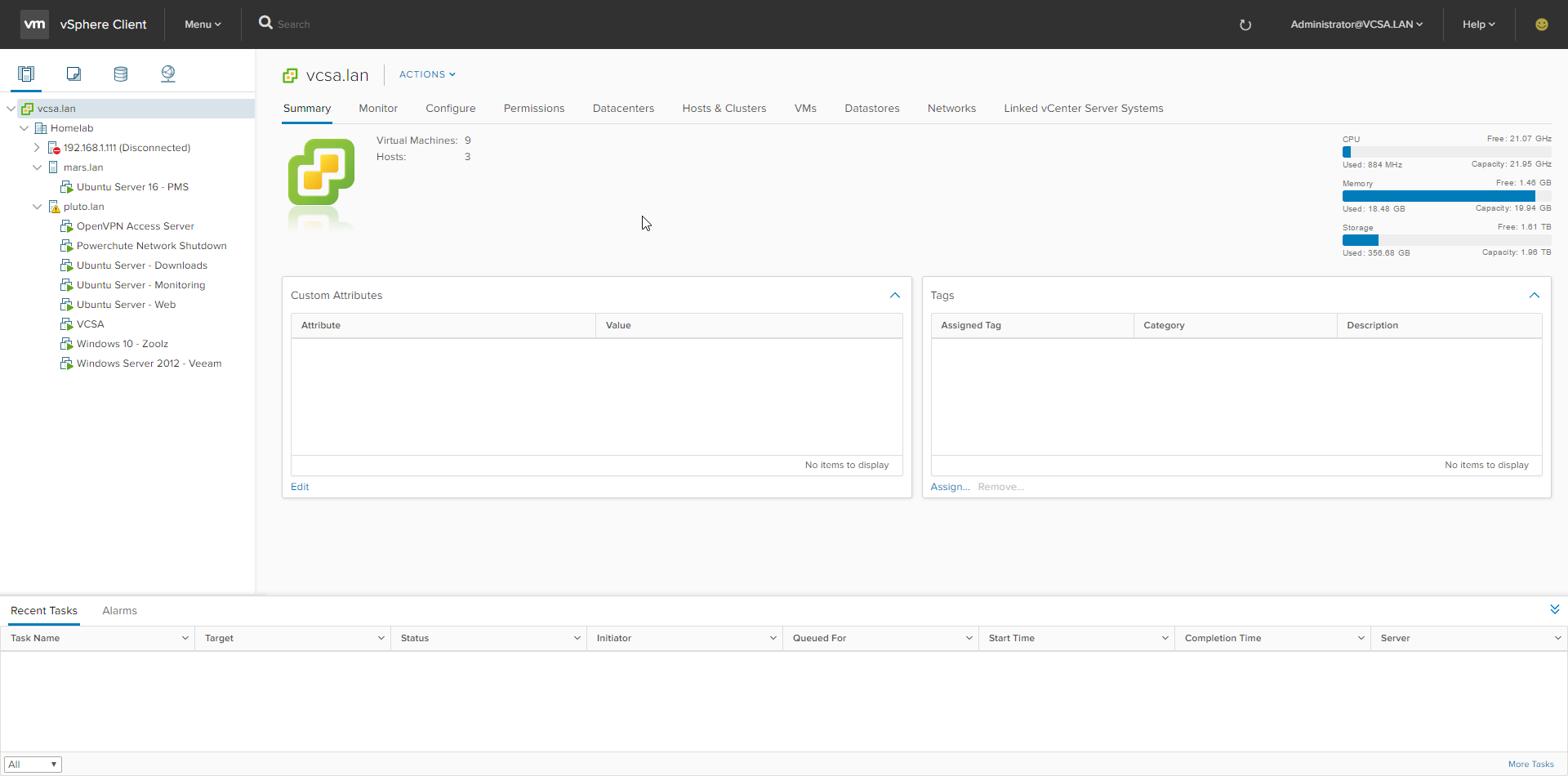Open the All tasks filter combo box
1568x776 pixels.
coord(33,765)
